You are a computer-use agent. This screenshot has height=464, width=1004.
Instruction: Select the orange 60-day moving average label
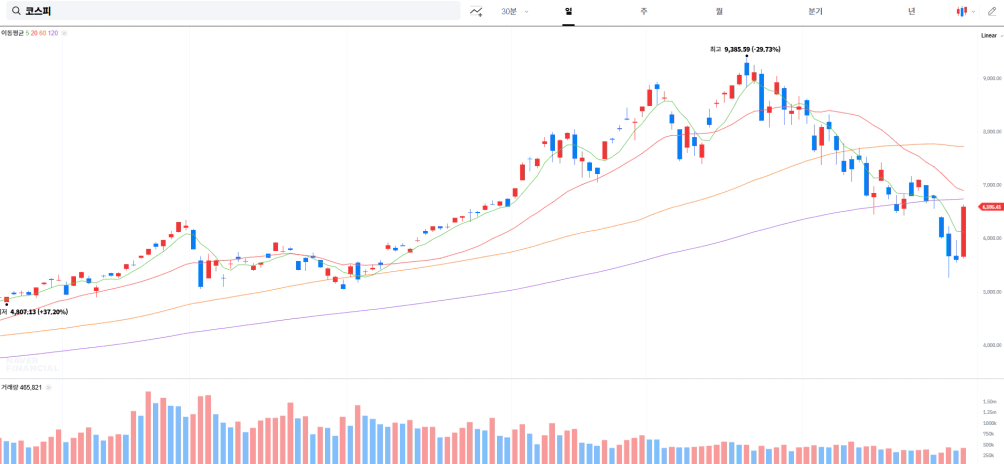42,33
